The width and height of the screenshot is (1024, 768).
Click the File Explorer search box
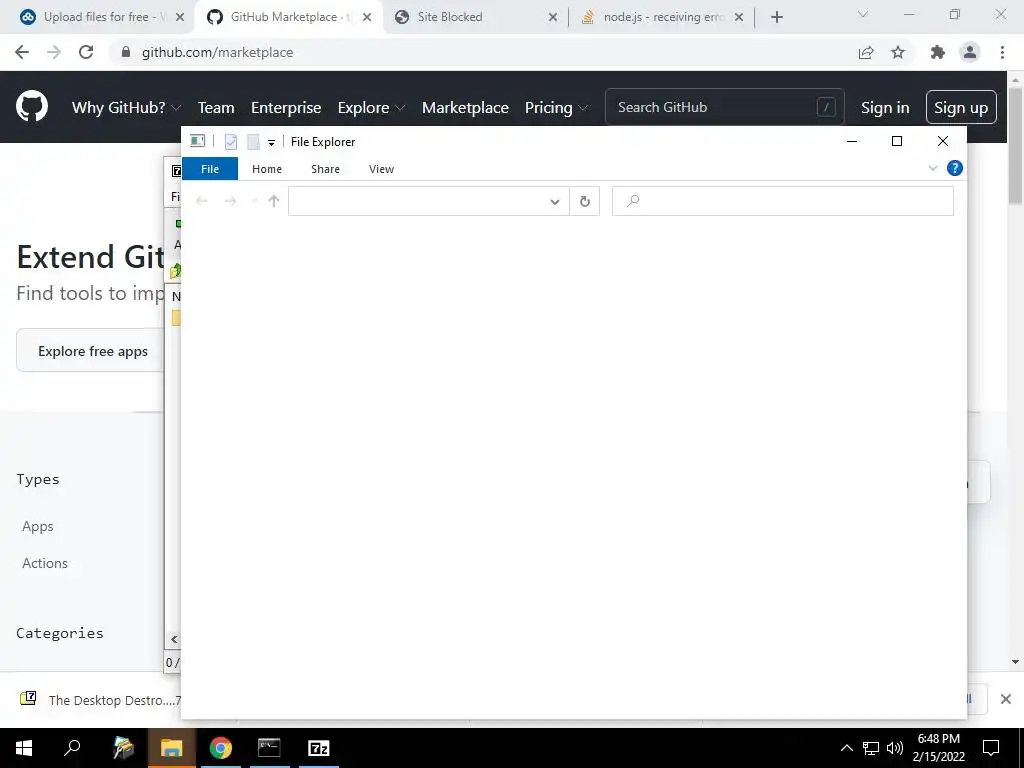coord(782,201)
